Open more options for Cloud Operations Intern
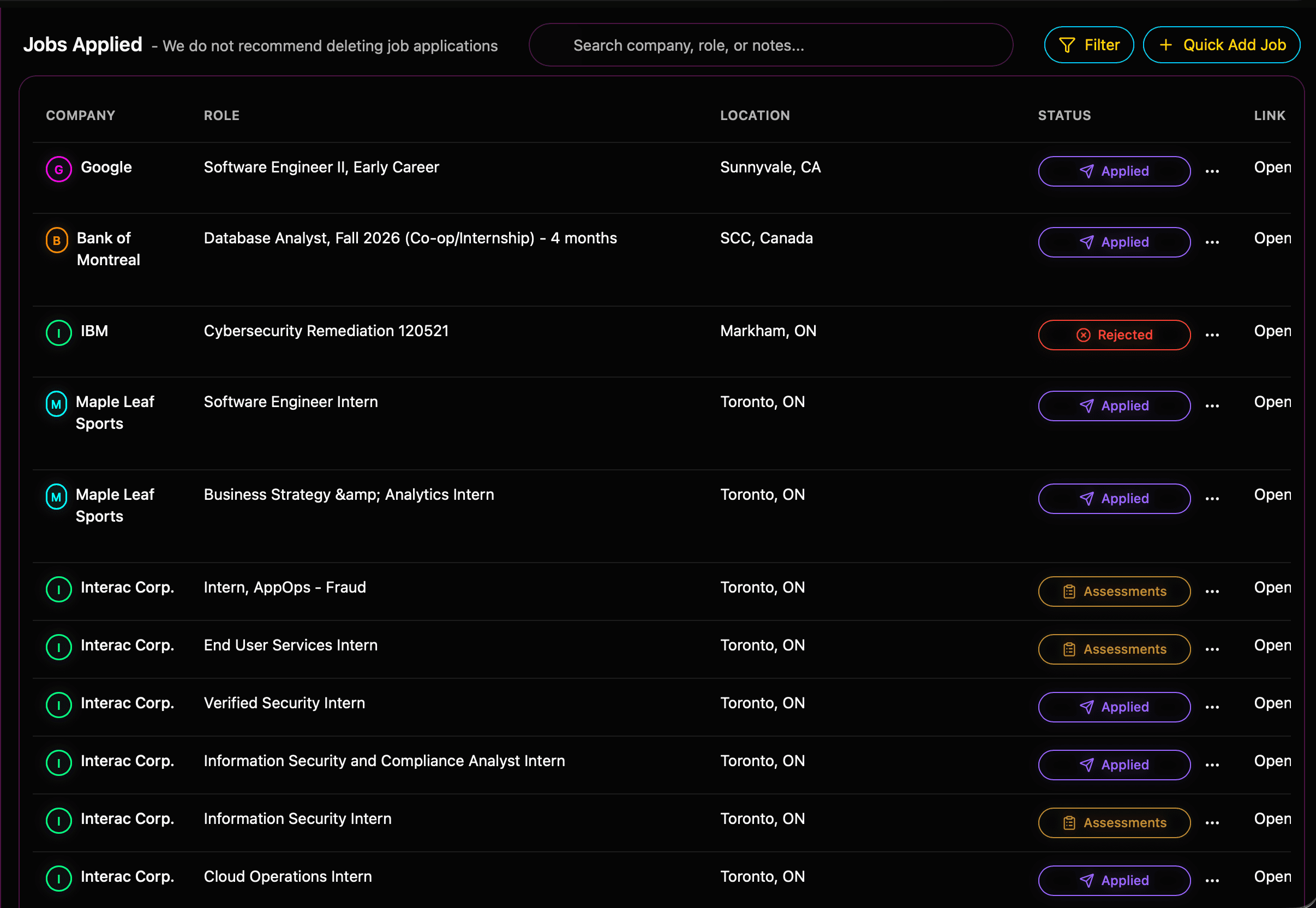This screenshot has height=908, width=1316. pyautogui.click(x=1212, y=881)
